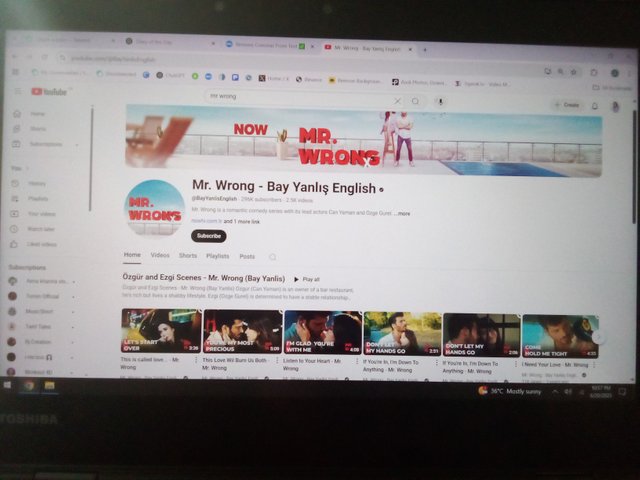Open the weather widget showing 36°C

(x=510, y=391)
